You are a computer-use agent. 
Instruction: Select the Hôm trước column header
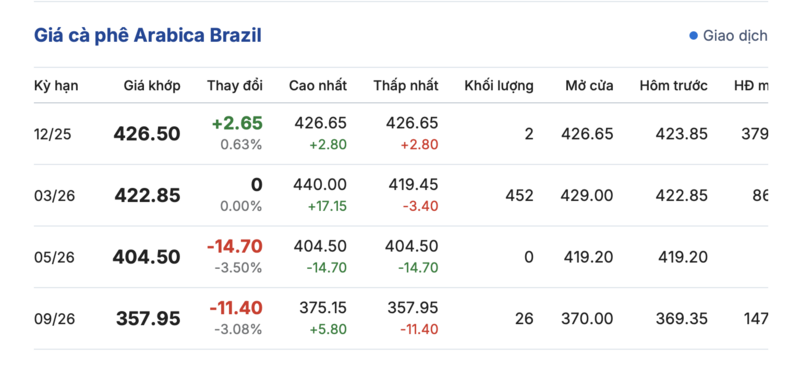[x=673, y=86]
